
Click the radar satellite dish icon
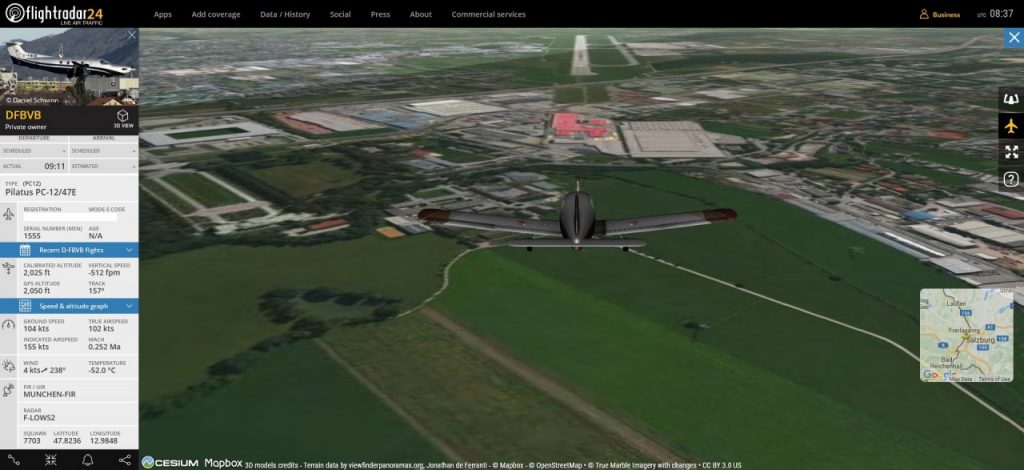[8, 390]
